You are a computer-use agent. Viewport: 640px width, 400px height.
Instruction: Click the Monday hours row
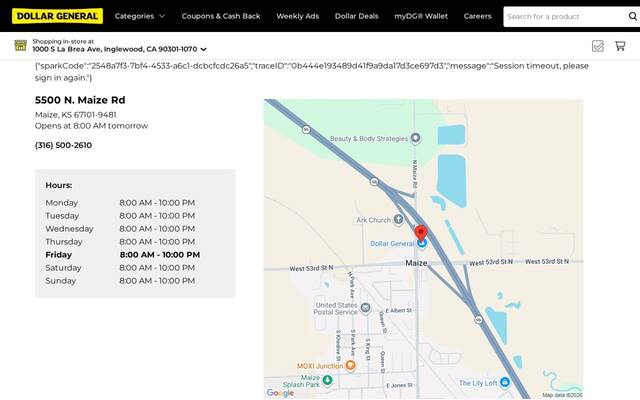pos(120,203)
